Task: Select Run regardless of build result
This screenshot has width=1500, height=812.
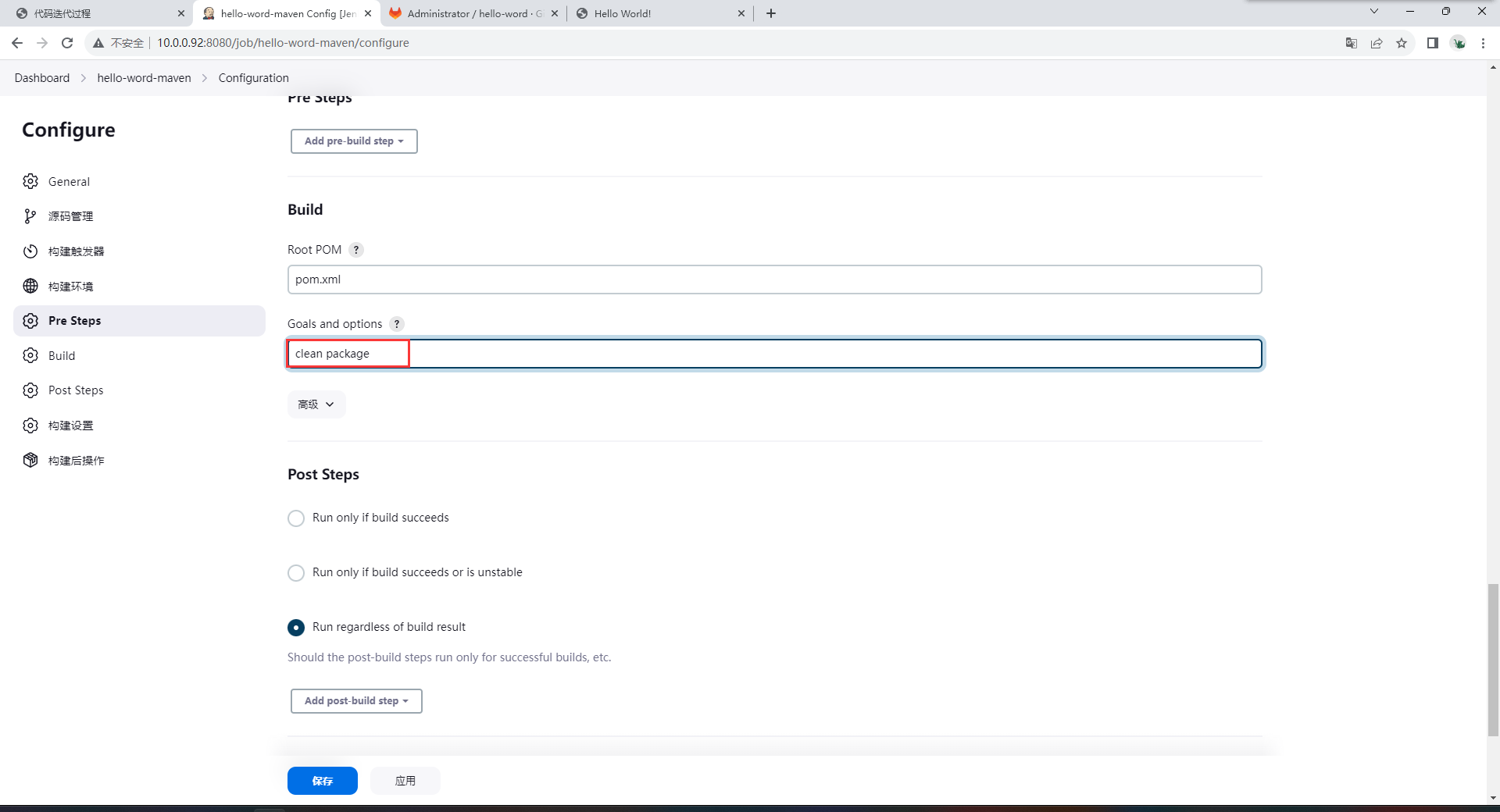Action: [296, 628]
